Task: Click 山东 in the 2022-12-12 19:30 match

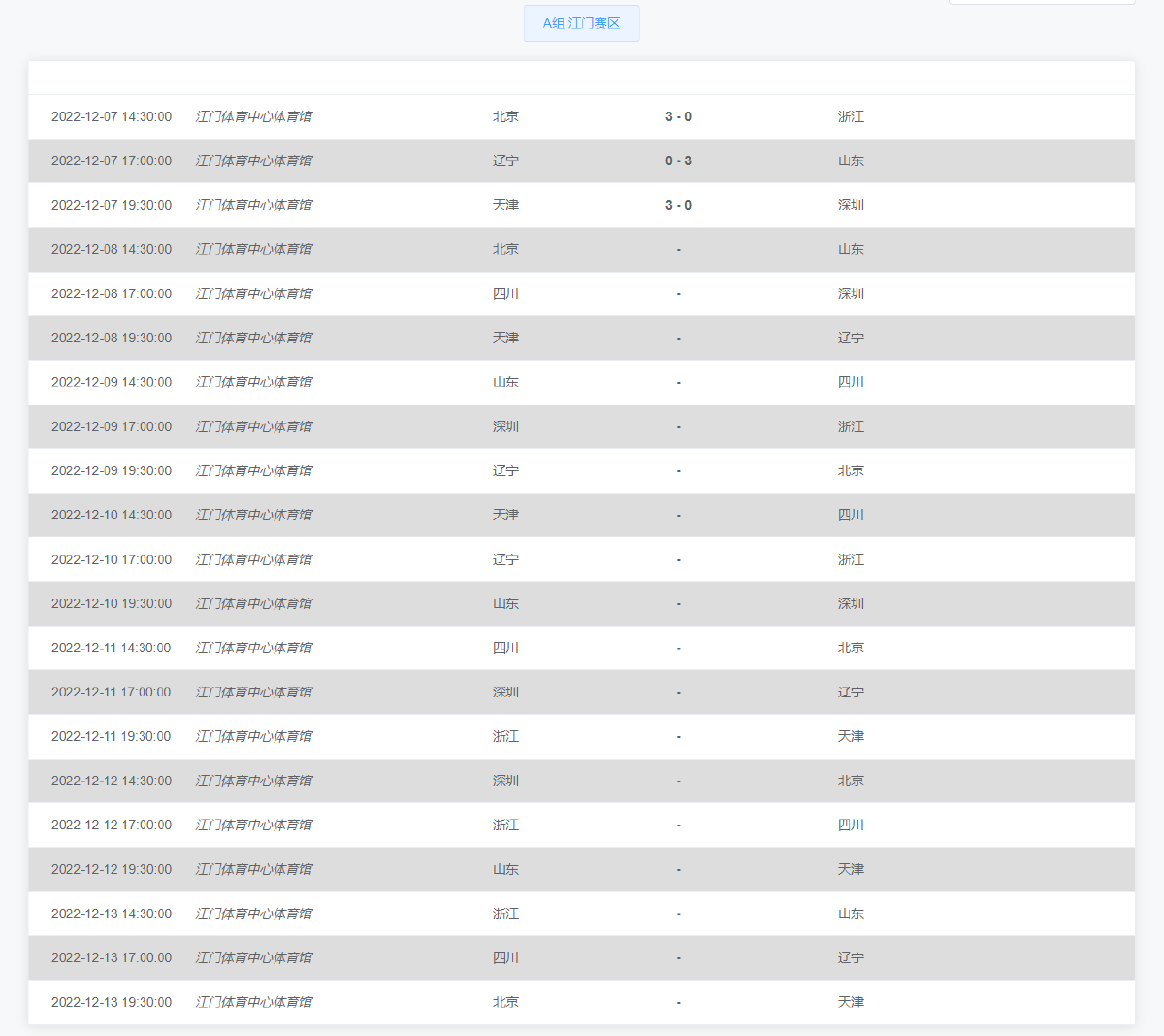Action: tap(505, 869)
